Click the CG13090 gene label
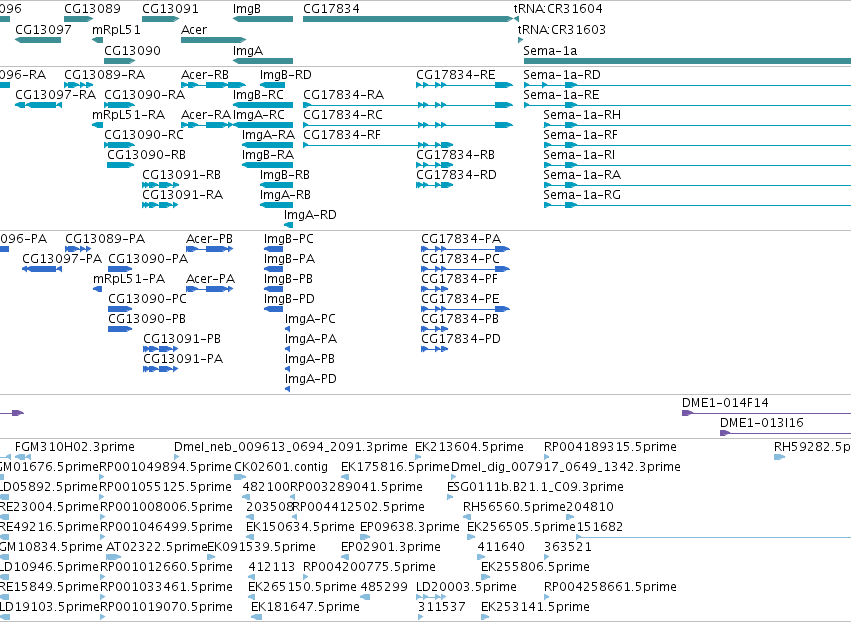The width and height of the screenshot is (851, 622). point(132,51)
